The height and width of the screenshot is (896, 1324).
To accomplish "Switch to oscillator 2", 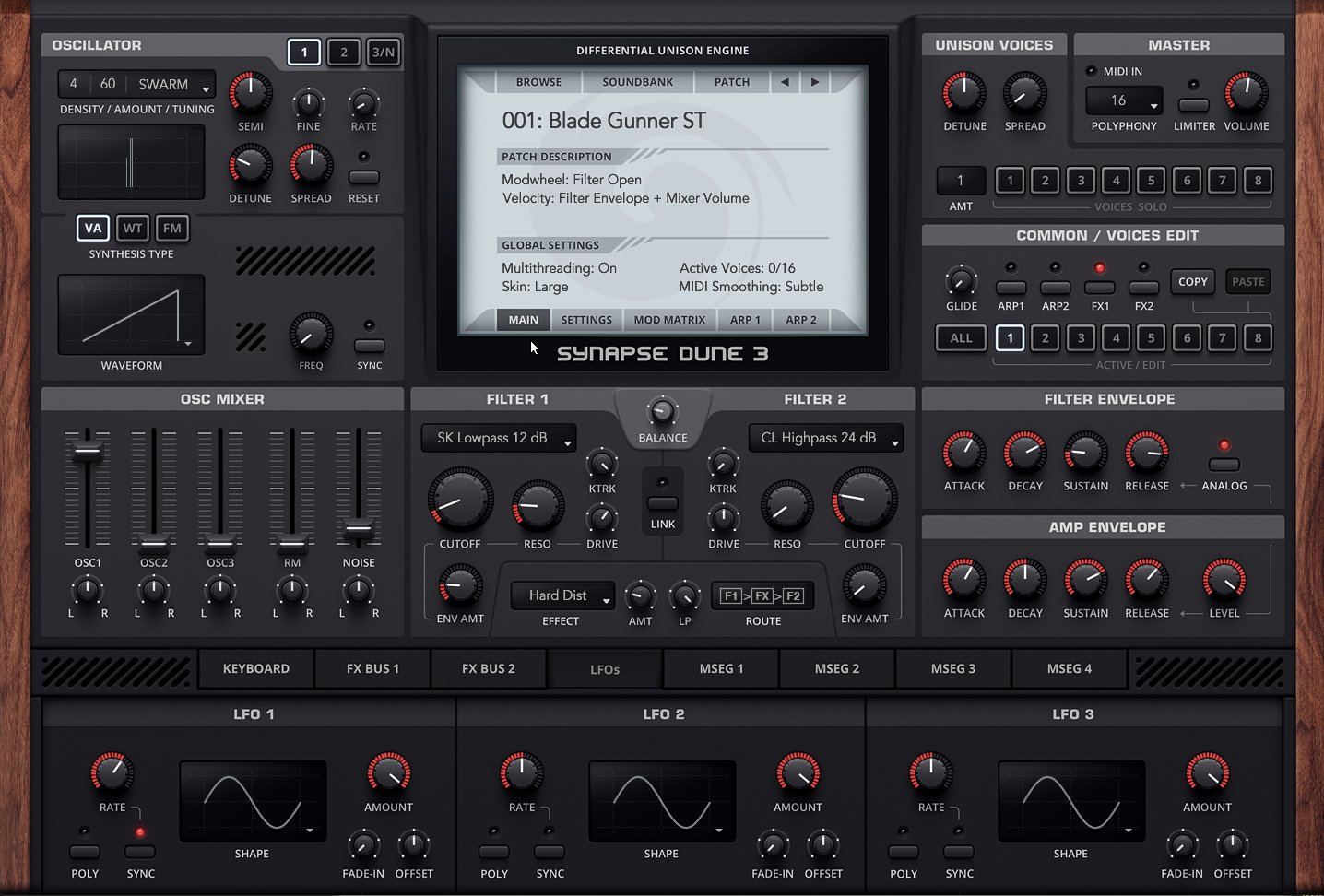I will (x=344, y=52).
